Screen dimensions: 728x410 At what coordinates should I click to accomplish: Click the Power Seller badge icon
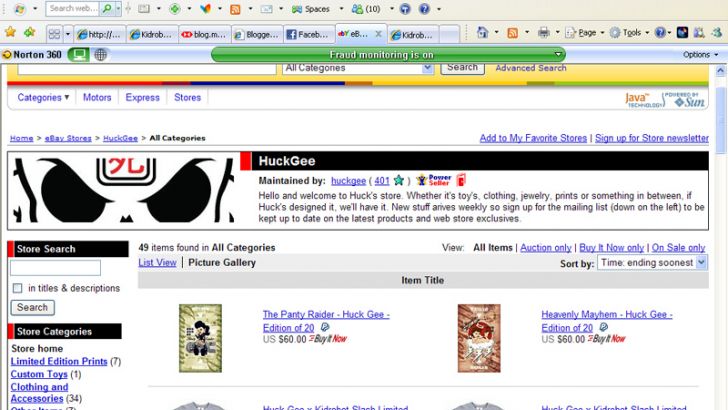pos(434,180)
